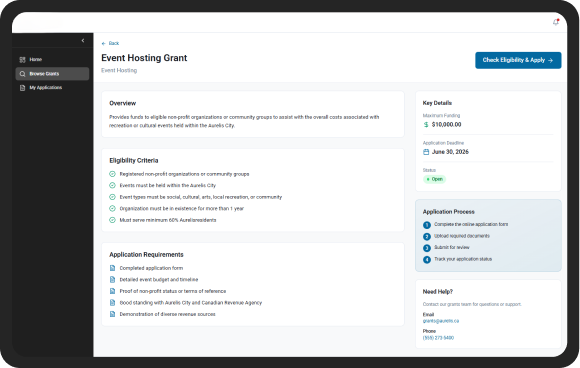
Task: Click document icon beside Good standing requirement
Action: (x=112, y=303)
